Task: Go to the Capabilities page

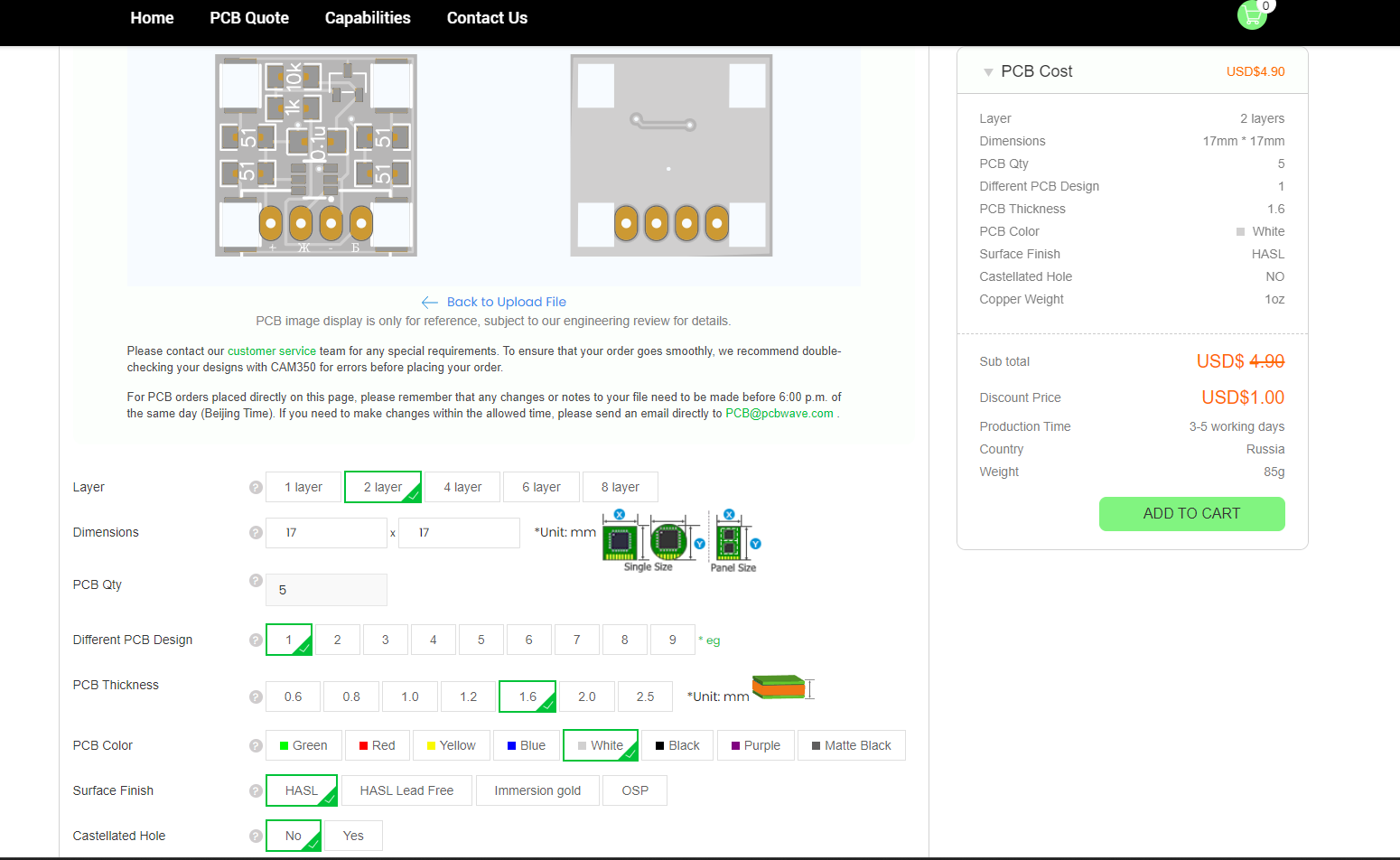Action: coord(368,18)
